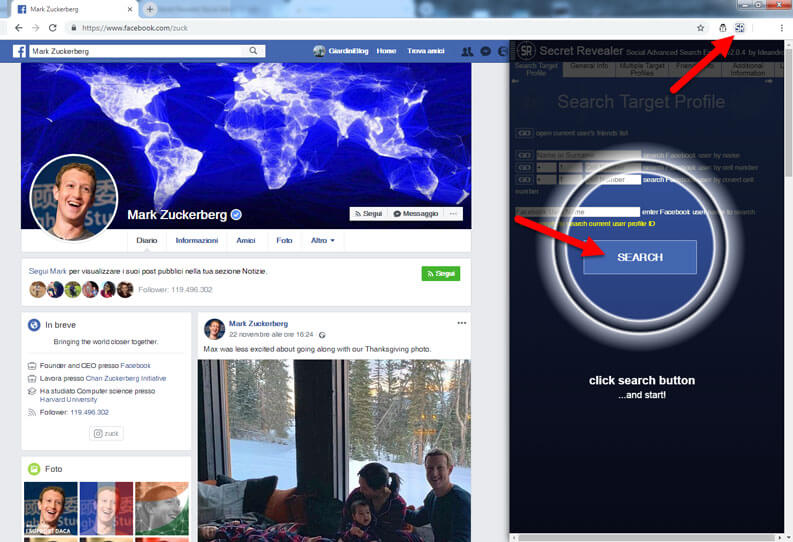Open the Thanksgiving family photo

[334, 450]
